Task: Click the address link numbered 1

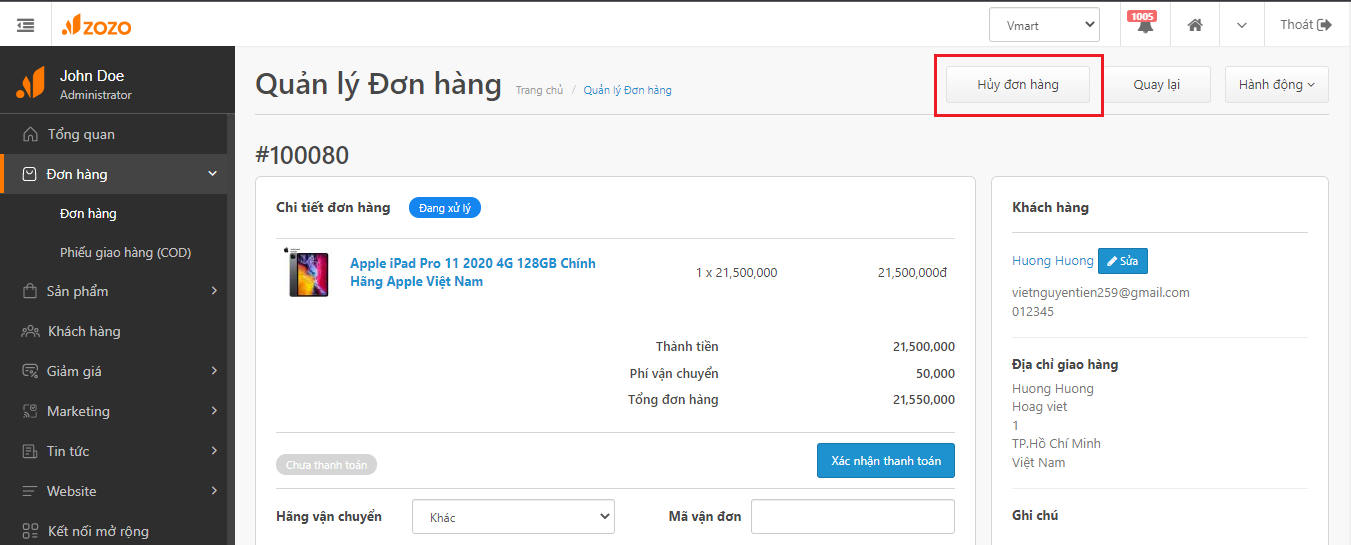Action: click(1016, 425)
